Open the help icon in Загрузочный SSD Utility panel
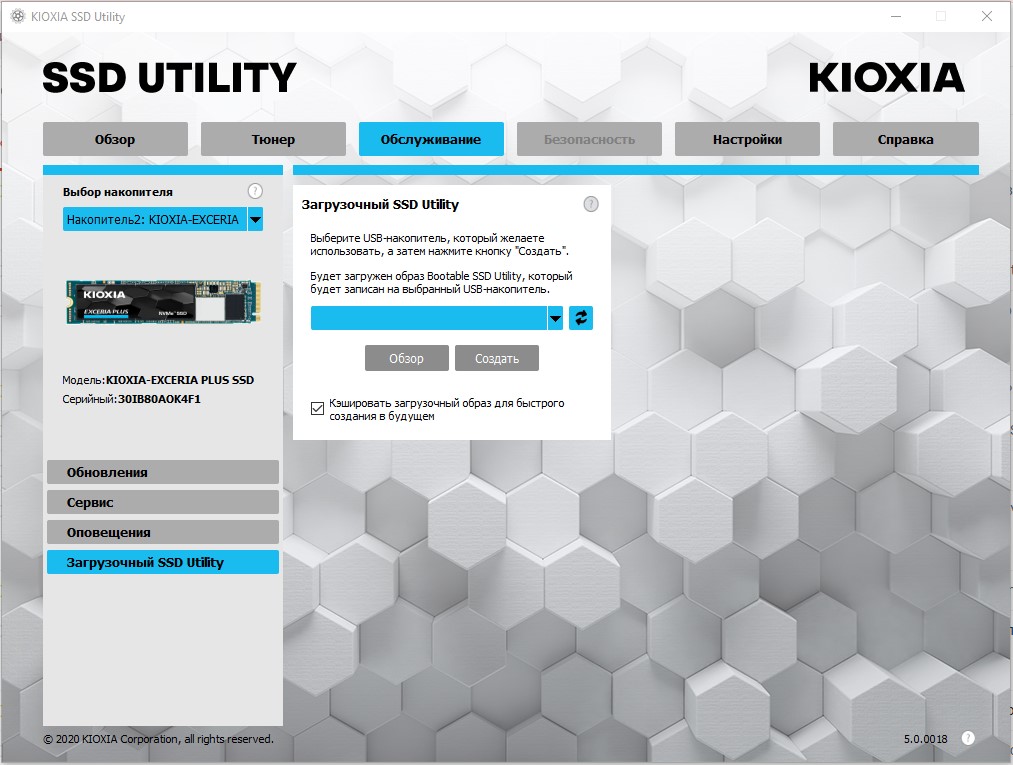1013x765 pixels. tap(590, 204)
